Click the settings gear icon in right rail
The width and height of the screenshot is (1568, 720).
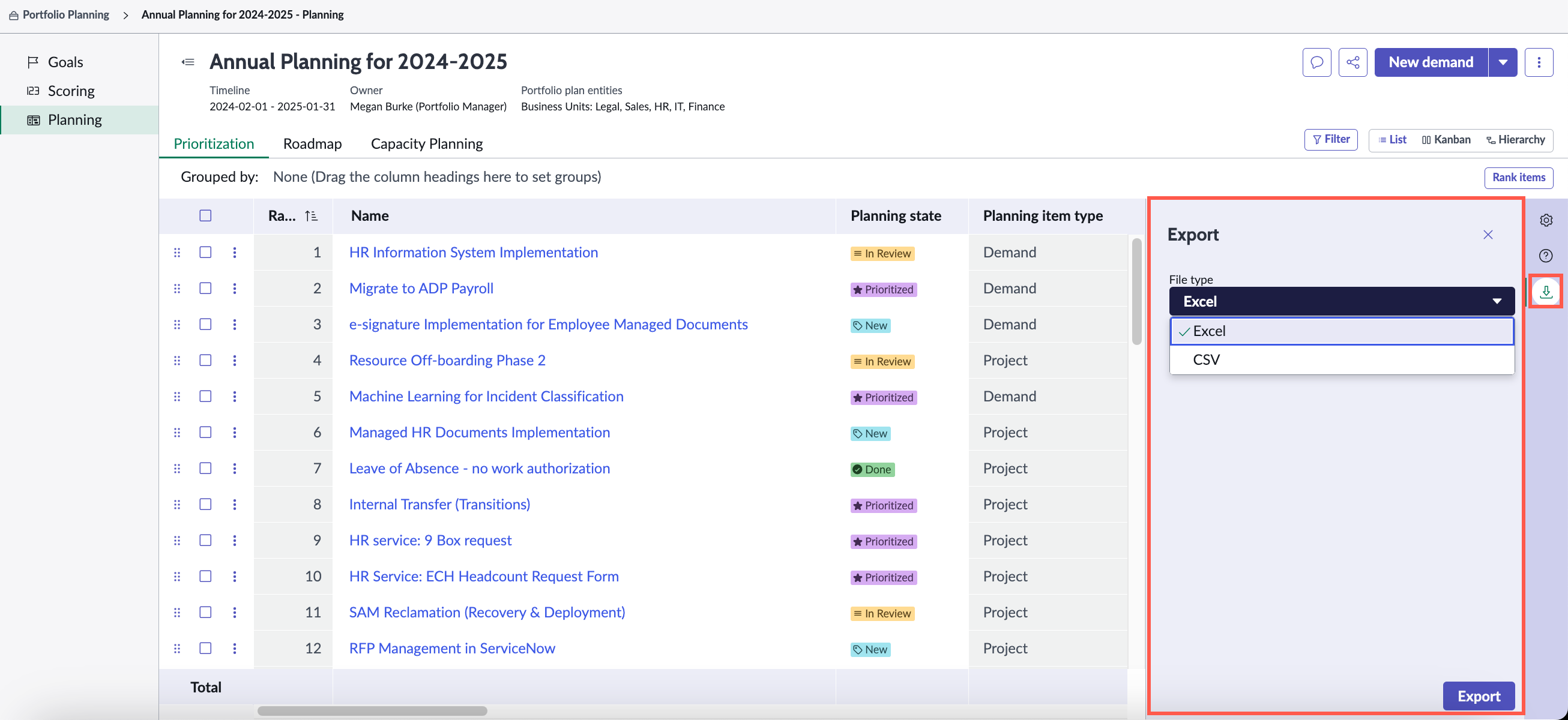(1546, 220)
